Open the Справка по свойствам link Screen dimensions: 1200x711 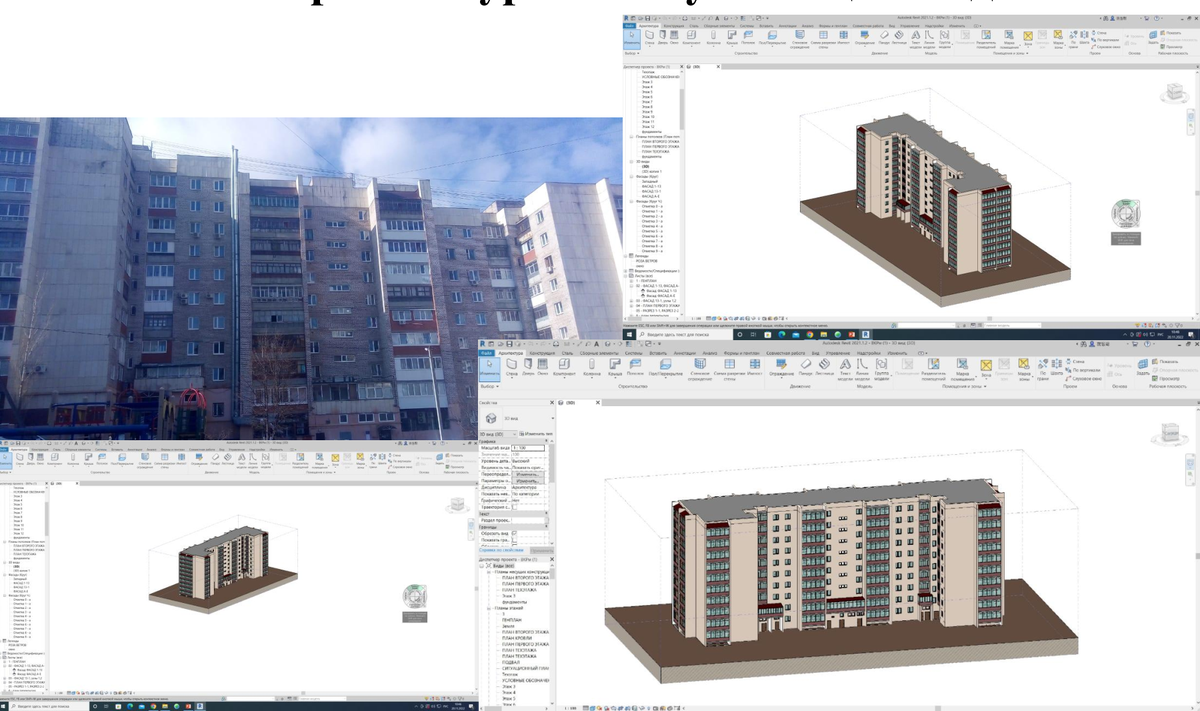[501, 550]
